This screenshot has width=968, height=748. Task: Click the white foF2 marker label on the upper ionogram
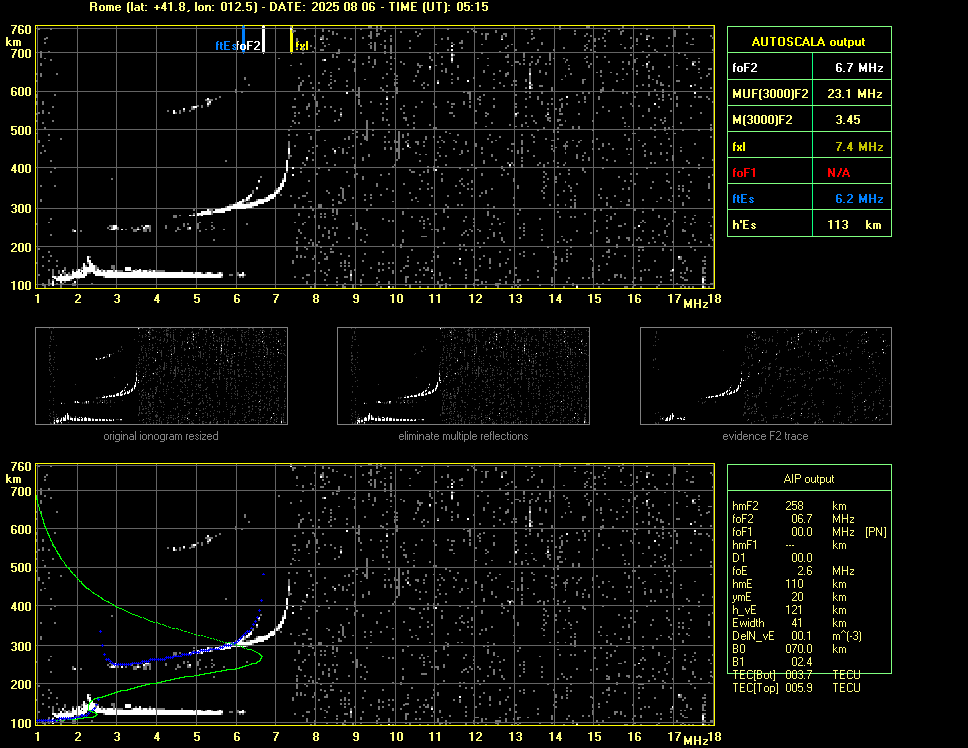pyautogui.click(x=248, y=46)
